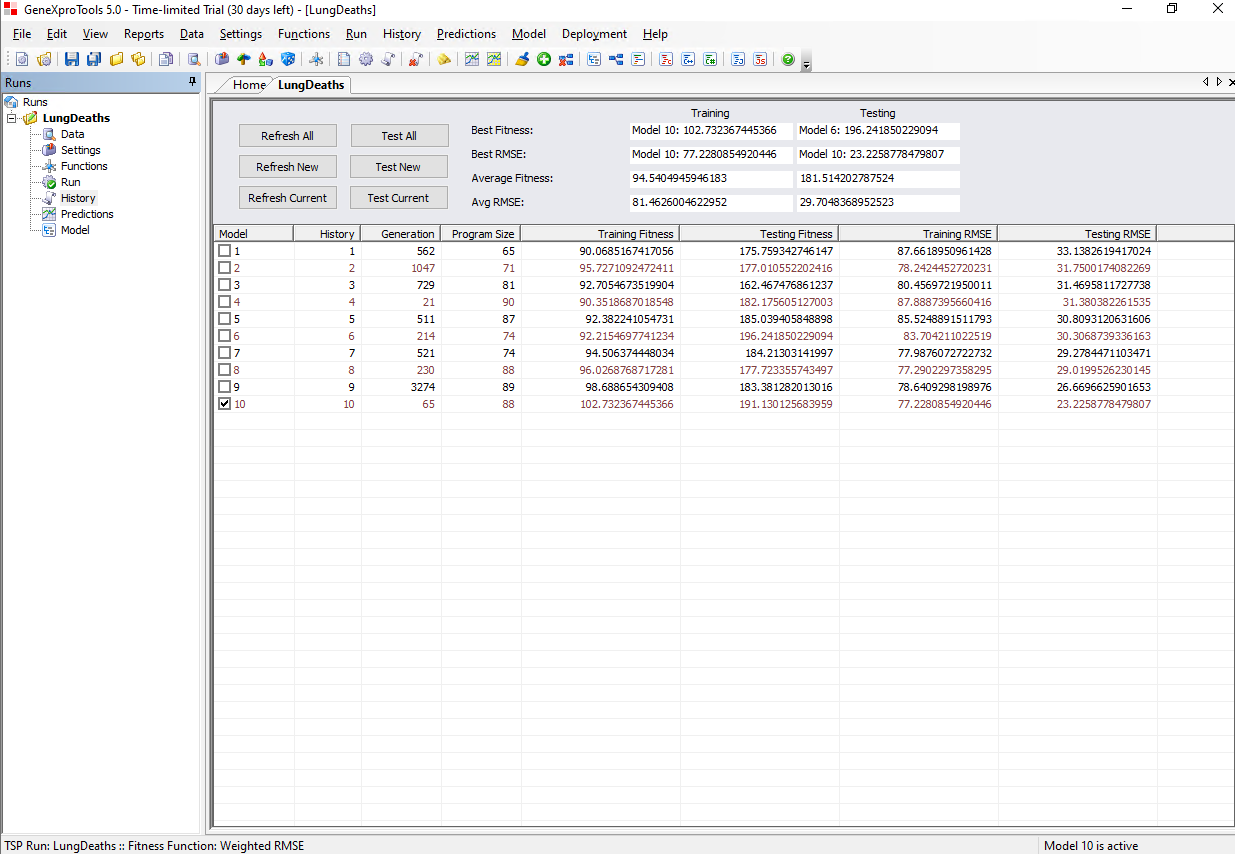Open the toolbar overflow options arrow

click(x=806, y=64)
